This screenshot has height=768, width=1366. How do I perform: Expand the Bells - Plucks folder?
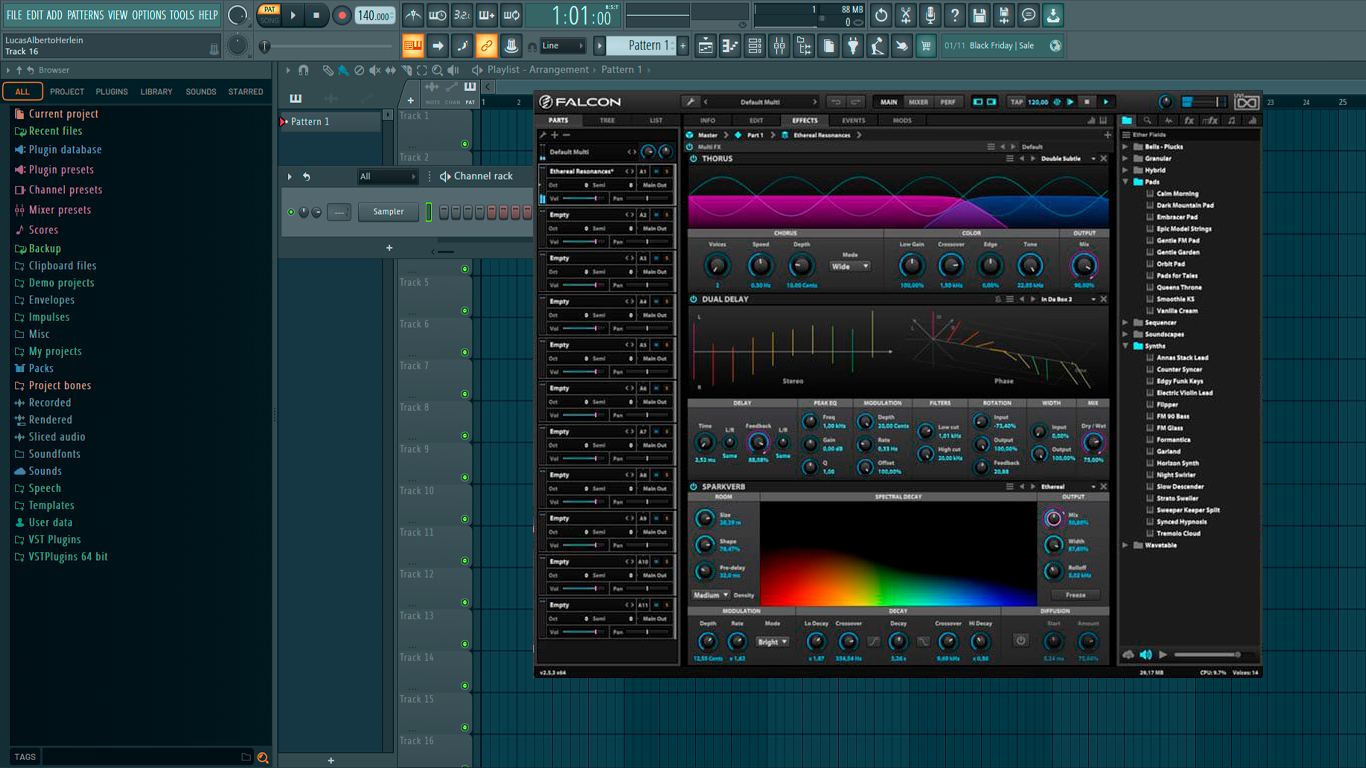1126,147
